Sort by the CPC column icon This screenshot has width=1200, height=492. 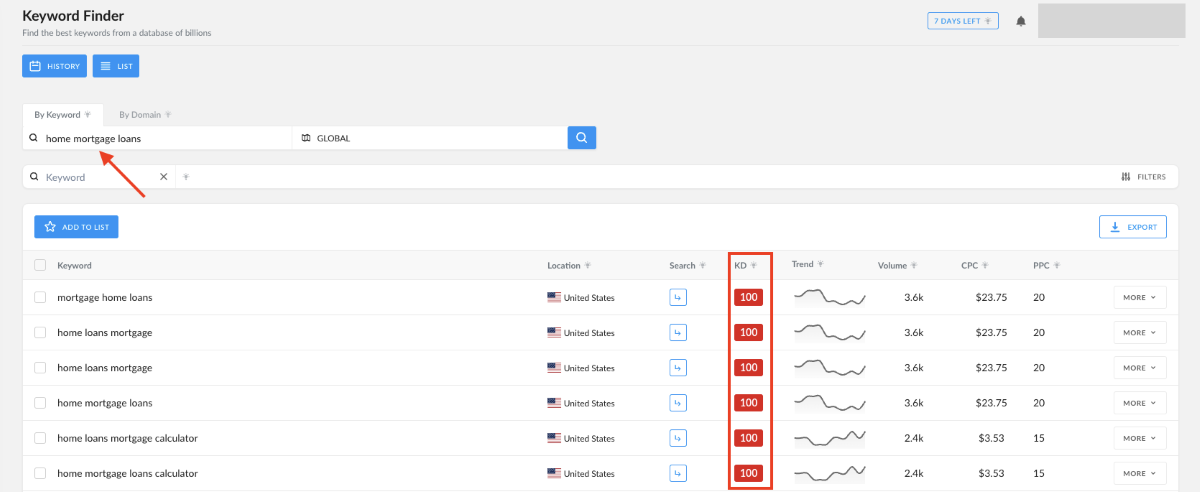click(985, 266)
